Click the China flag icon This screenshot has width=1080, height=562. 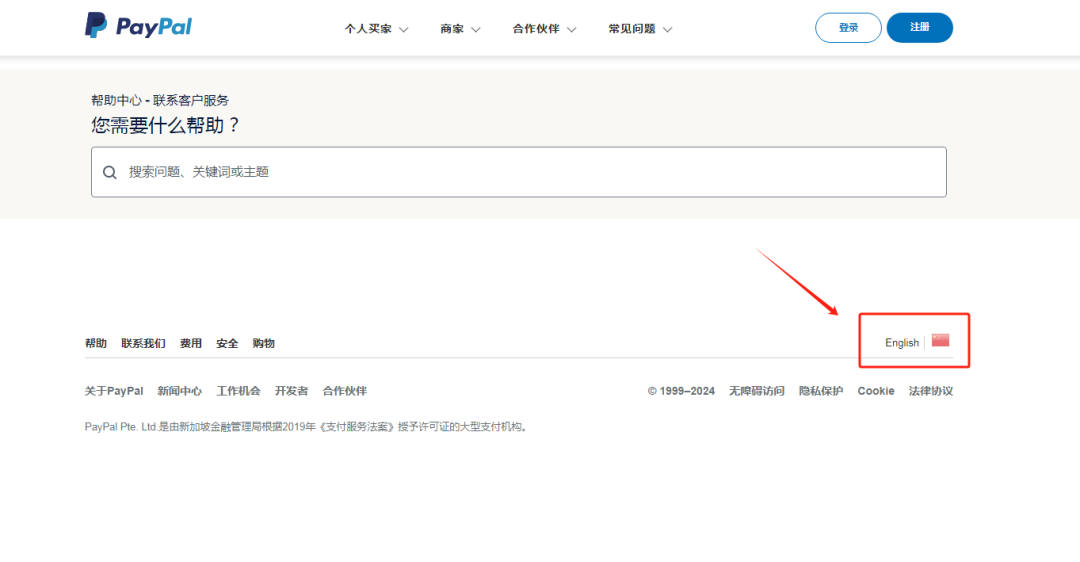940,340
